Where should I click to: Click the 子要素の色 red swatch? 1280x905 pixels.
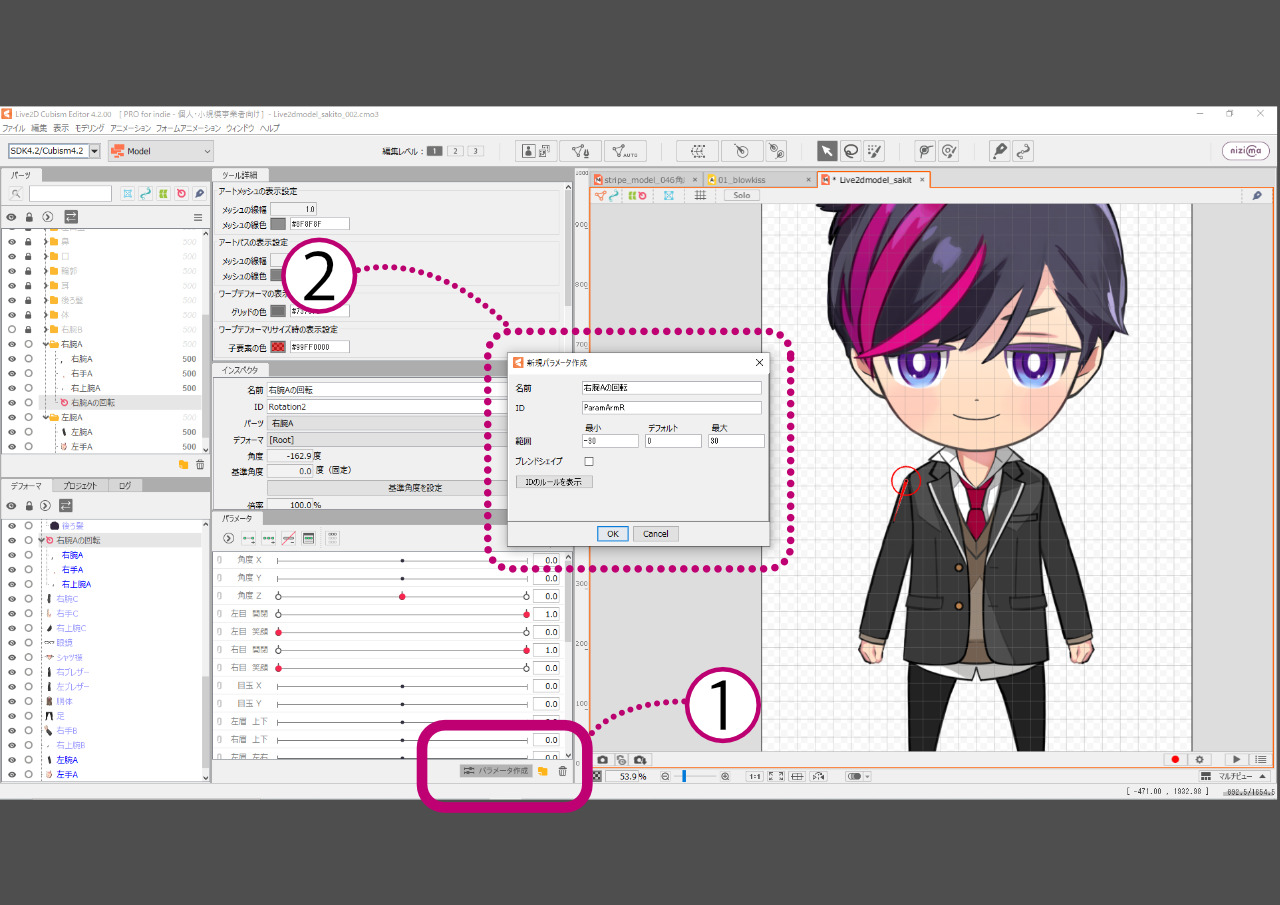click(x=278, y=347)
